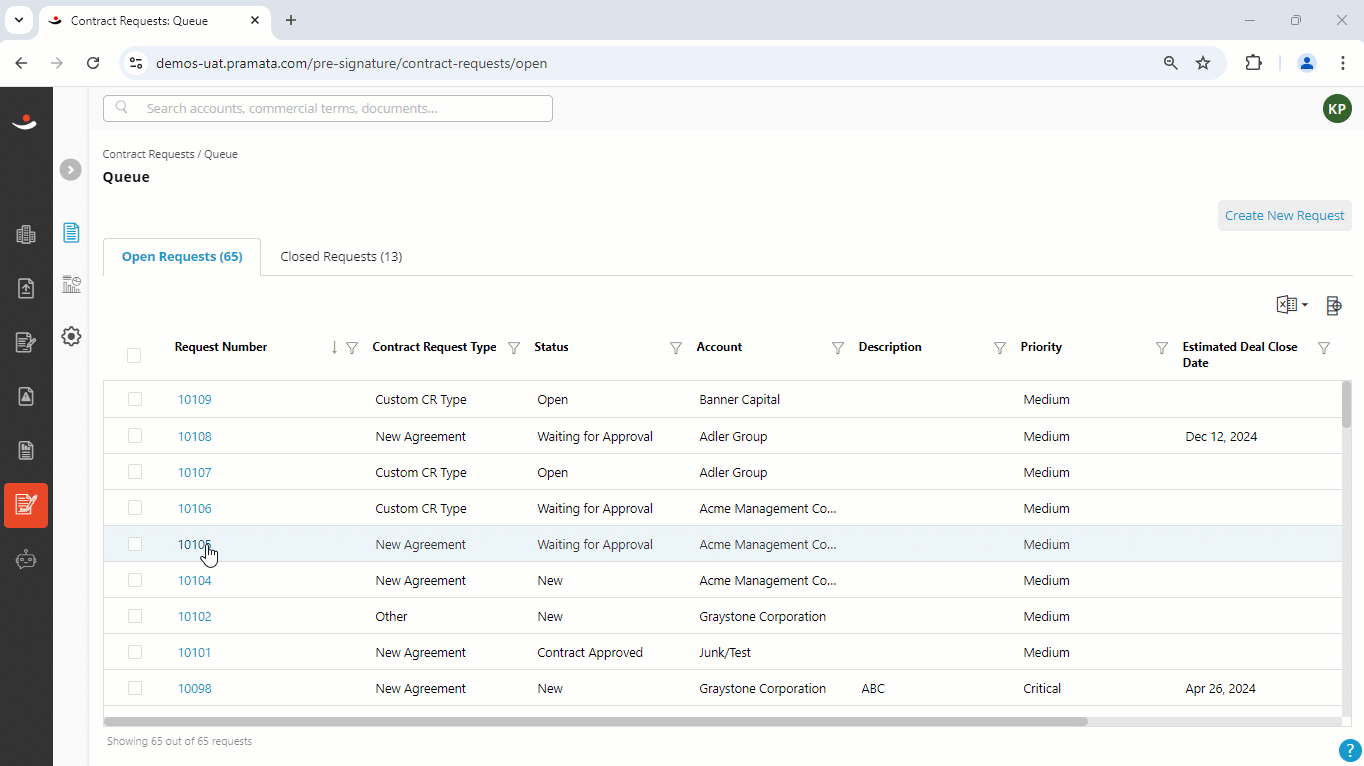Filter the Request Number column

pos(352,348)
